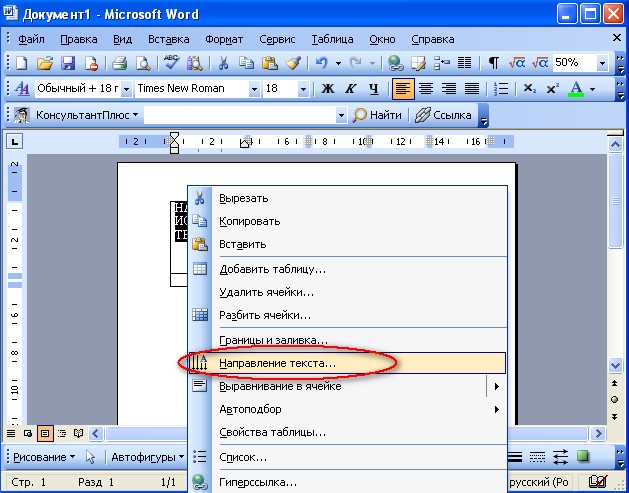Screen dimensions: 629x493
Task: Click the Найти button
Action: coord(377,116)
